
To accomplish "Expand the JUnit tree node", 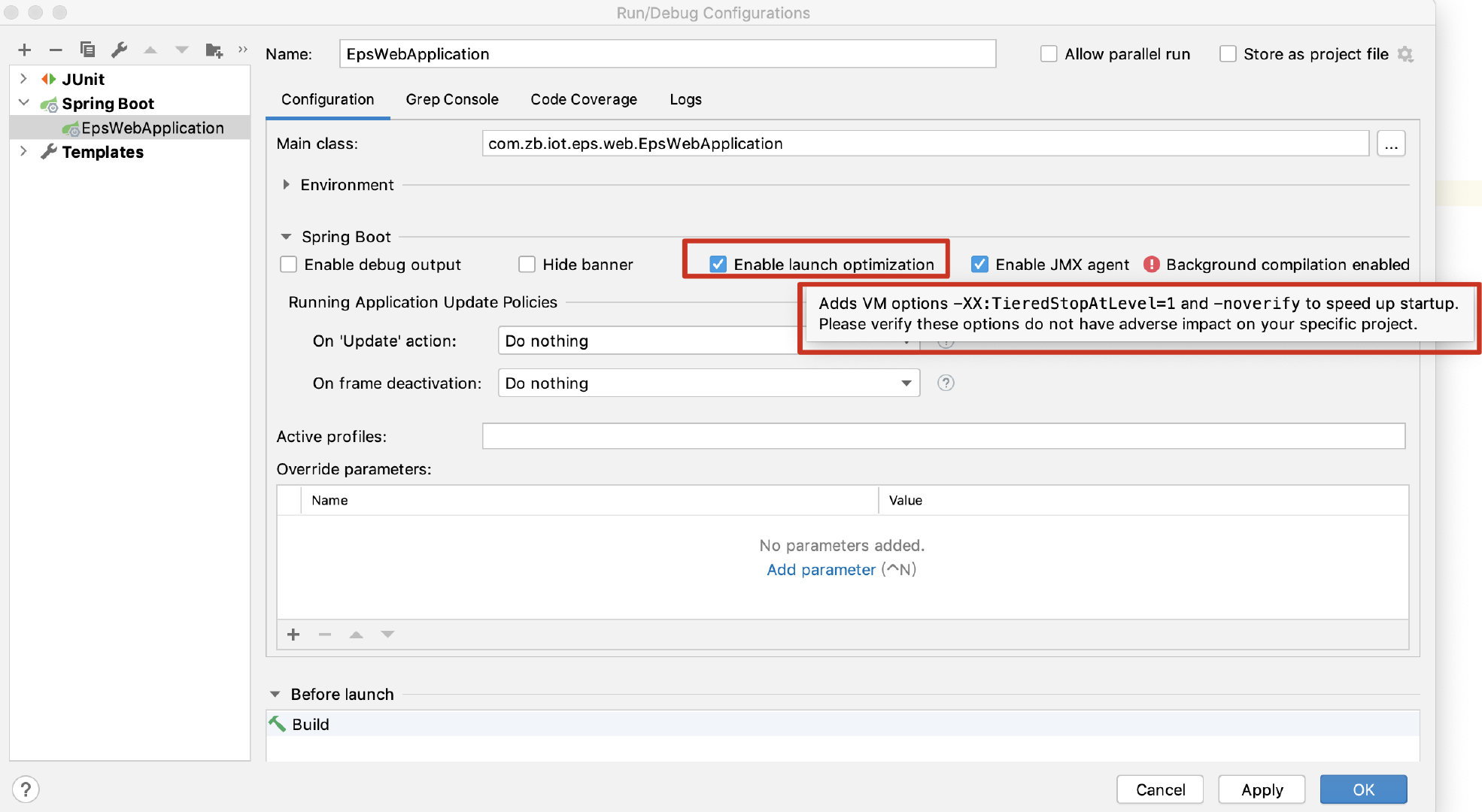I will click(x=23, y=78).
